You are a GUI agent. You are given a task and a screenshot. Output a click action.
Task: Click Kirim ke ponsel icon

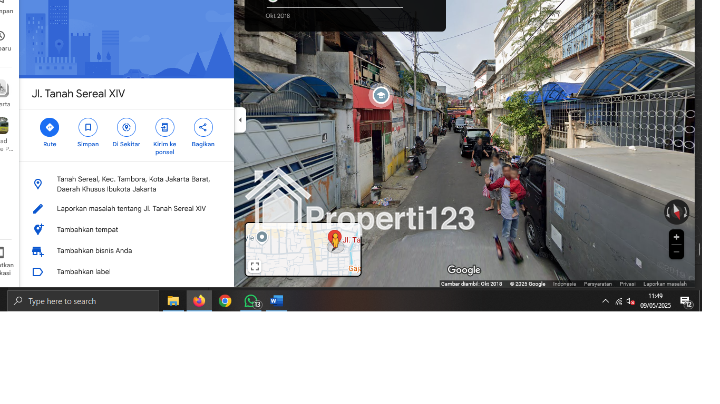(x=165, y=127)
